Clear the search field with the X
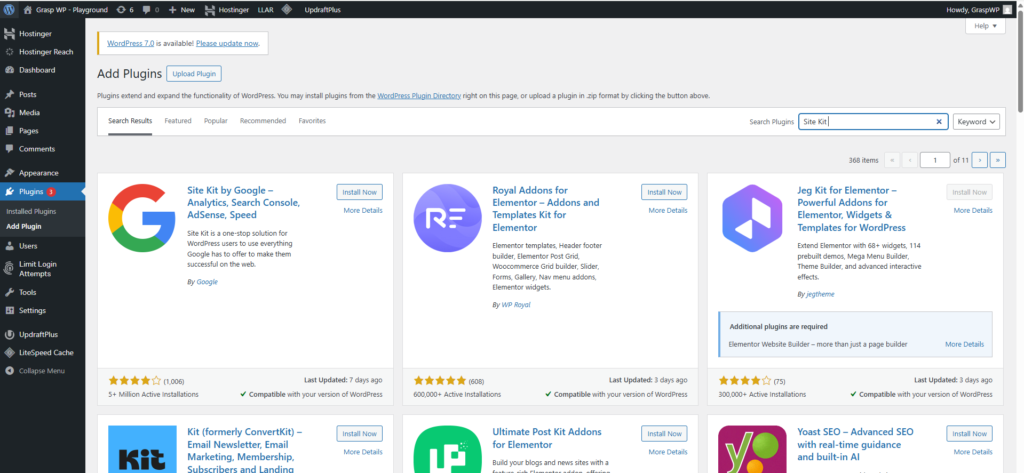Image resolution: width=1024 pixels, height=473 pixels. point(939,122)
